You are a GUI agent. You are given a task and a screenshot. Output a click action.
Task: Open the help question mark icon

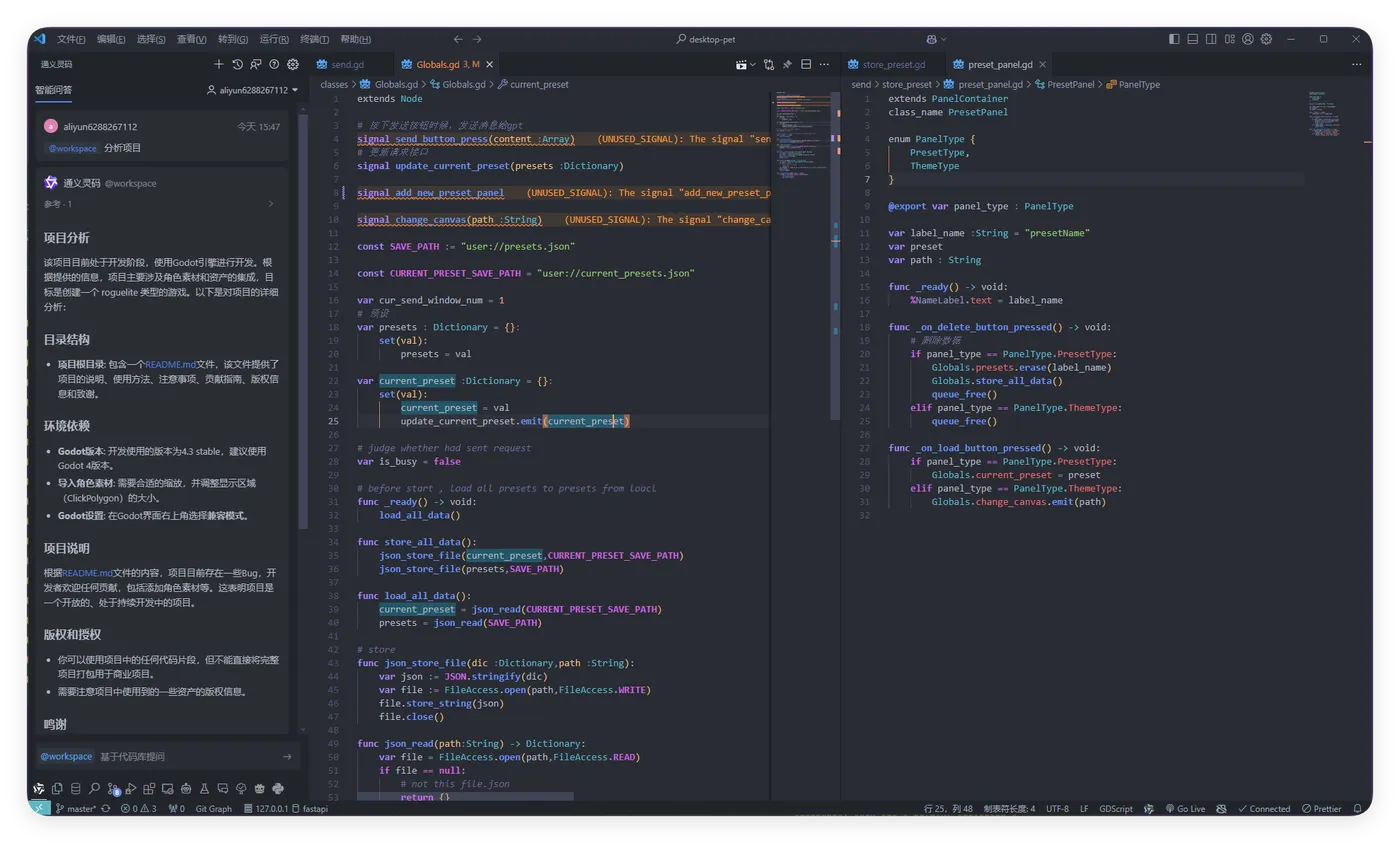(274, 64)
